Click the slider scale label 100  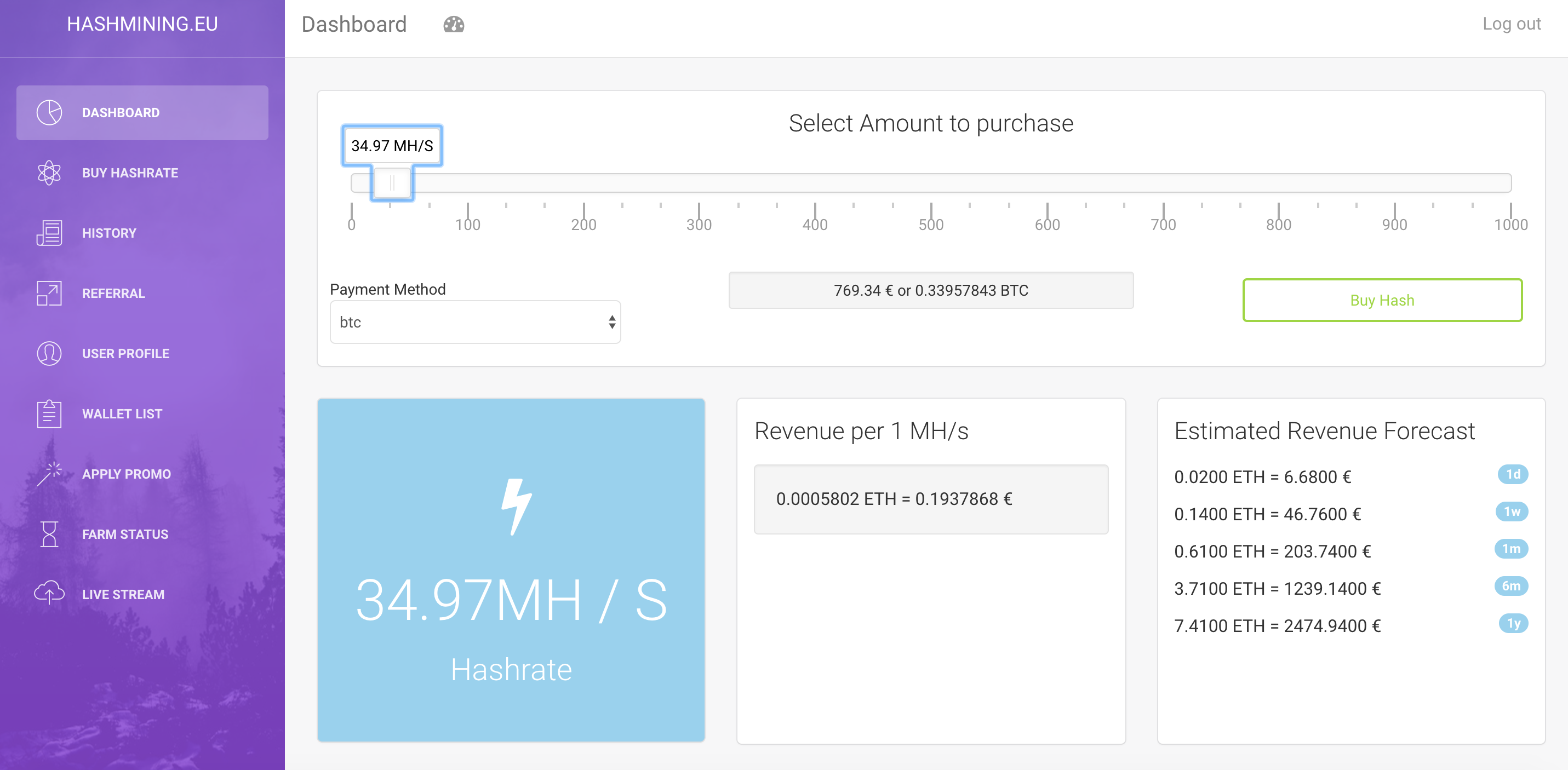click(x=467, y=225)
